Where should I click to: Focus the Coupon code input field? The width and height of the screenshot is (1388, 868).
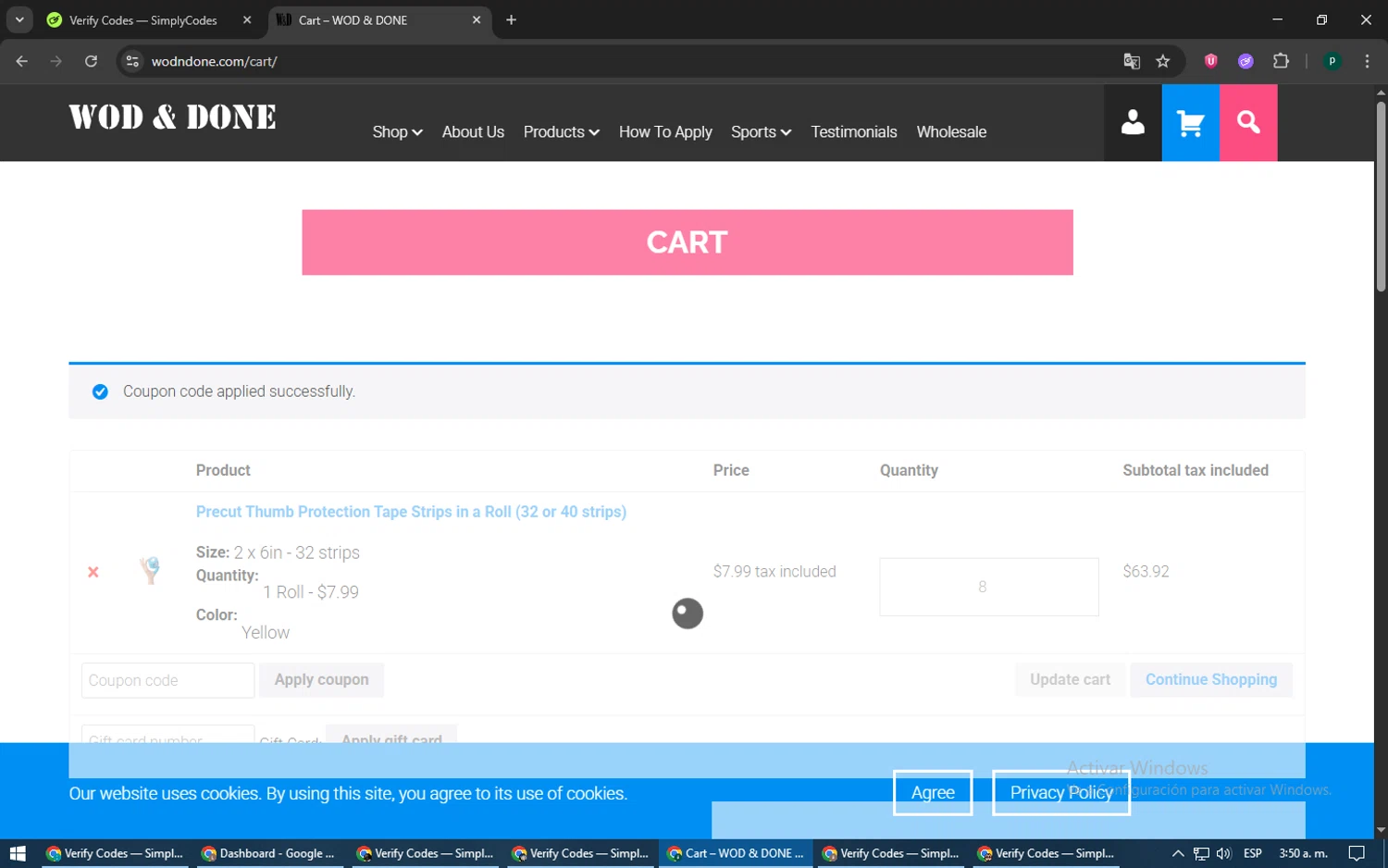167,680
